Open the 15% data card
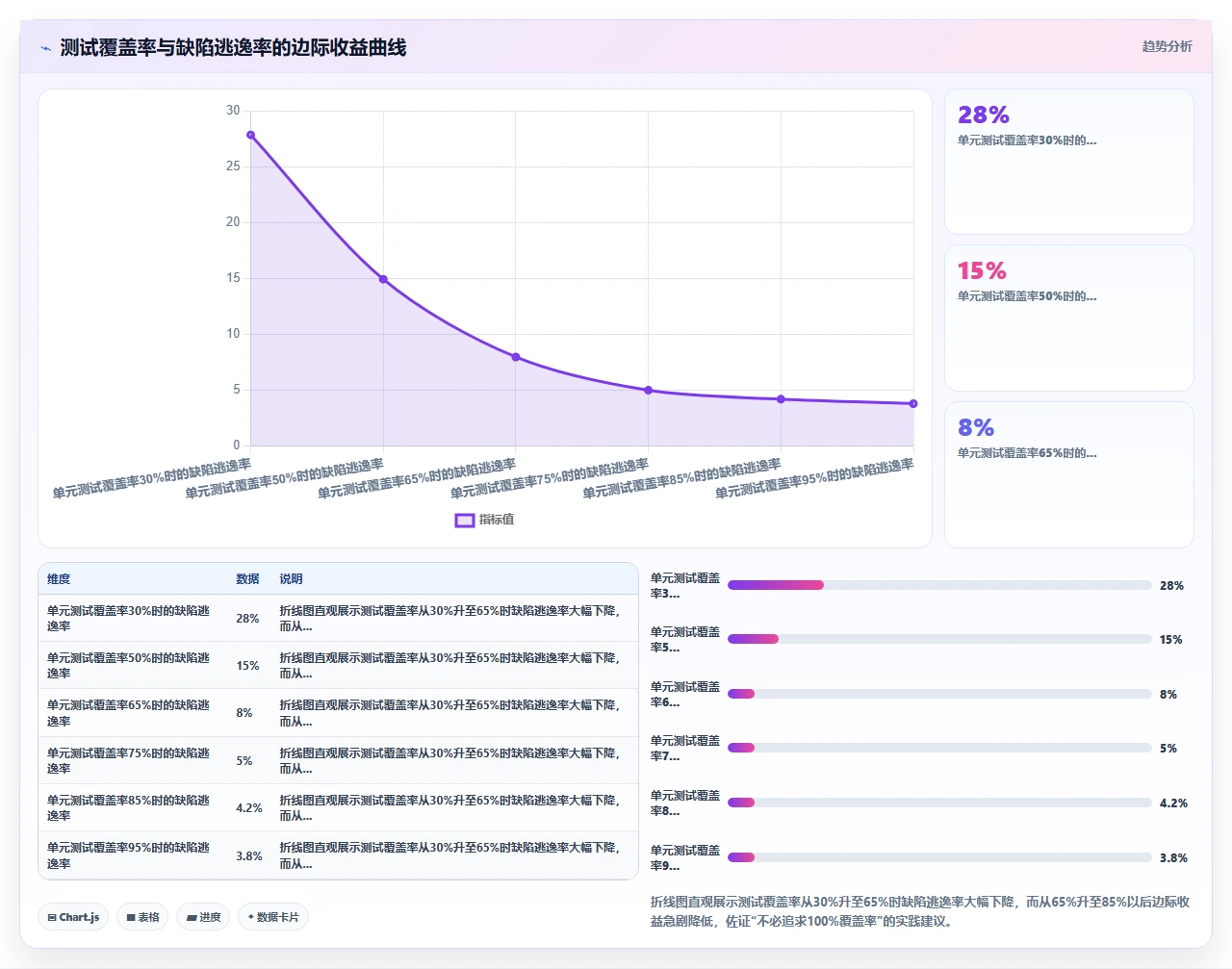The height and width of the screenshot is (969, 1232). 1069,319
